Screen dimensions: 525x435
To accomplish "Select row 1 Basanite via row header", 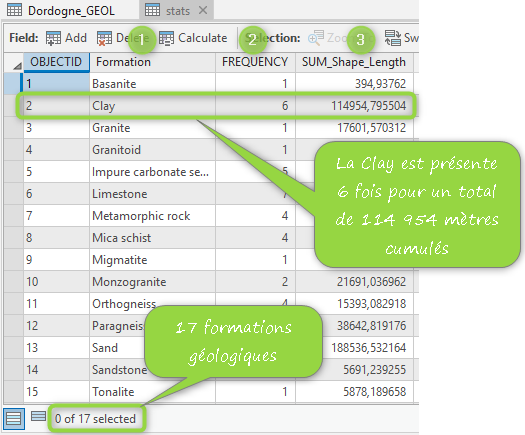I will [x=13, y=83].
